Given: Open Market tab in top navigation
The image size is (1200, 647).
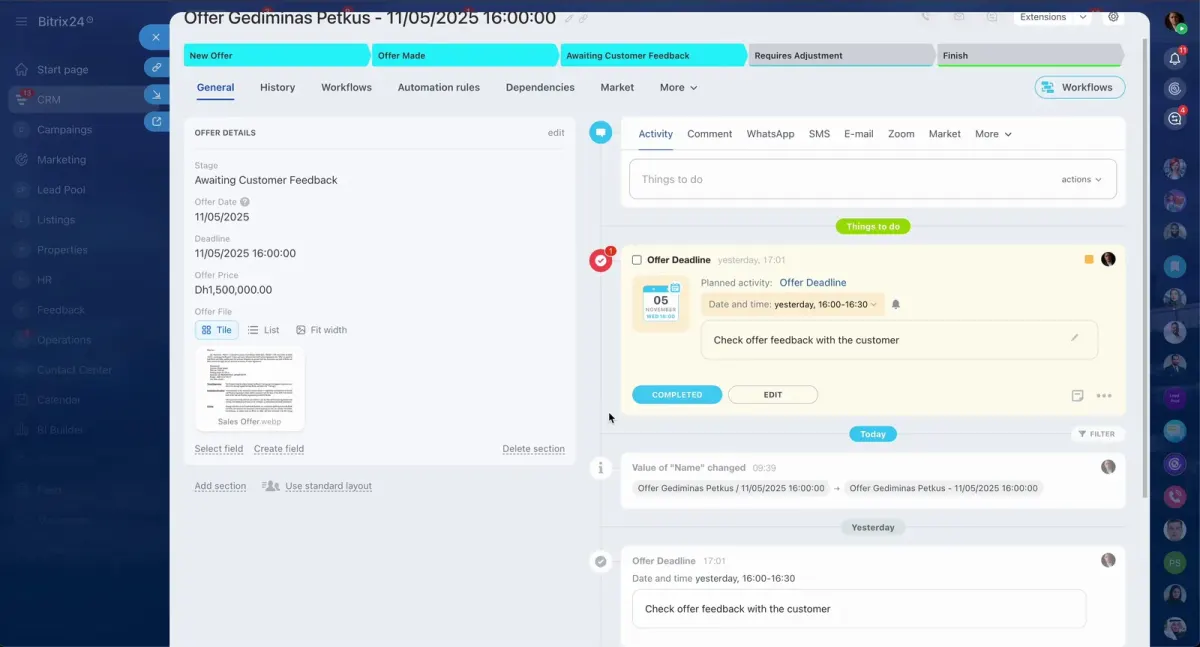Looking at the screenshot, I should [617, 88].
